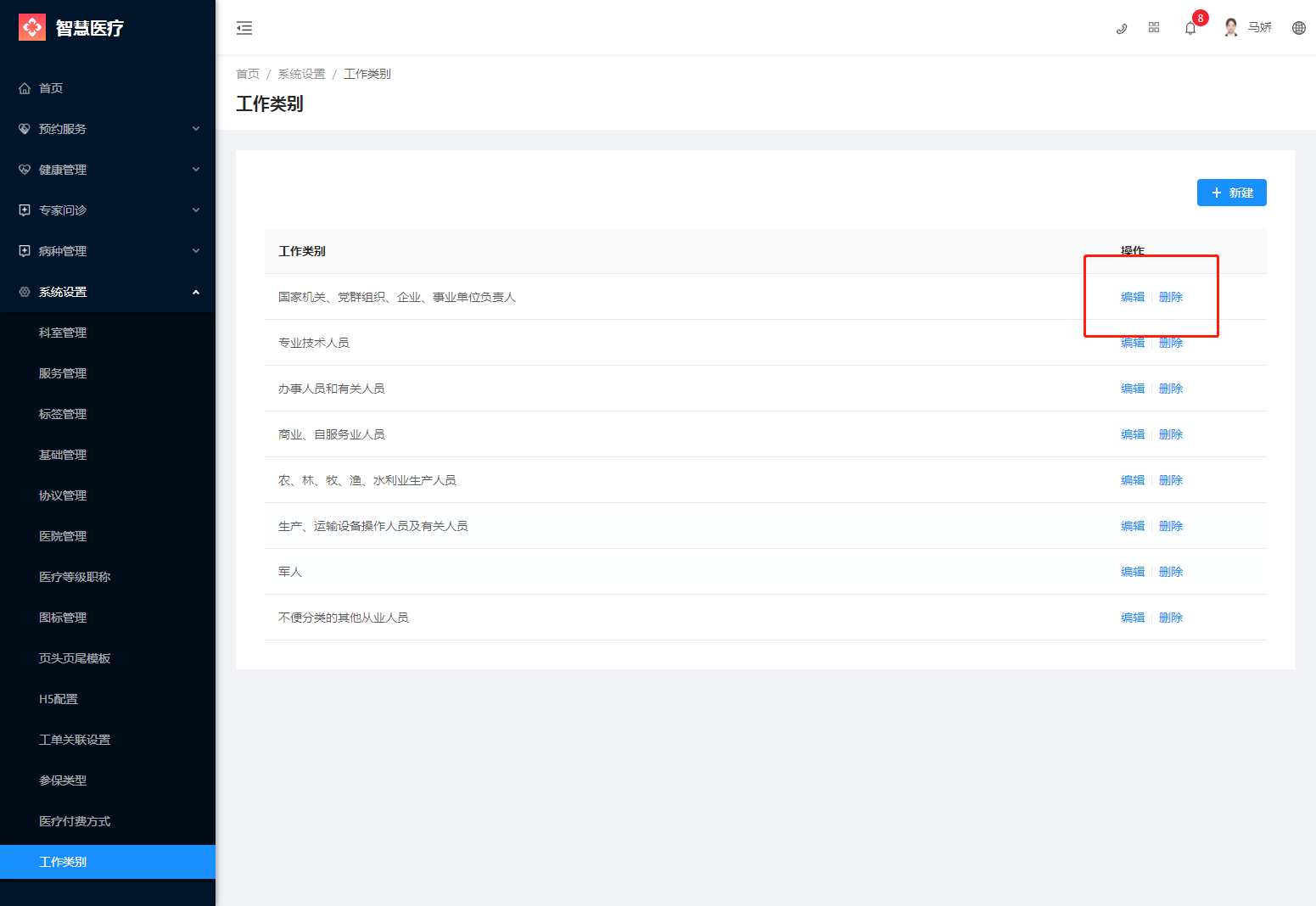This screenshot has width=1316, height=906.
Task: Edit the 国家机关、党群组织 row
Action: click(1133, 297)
